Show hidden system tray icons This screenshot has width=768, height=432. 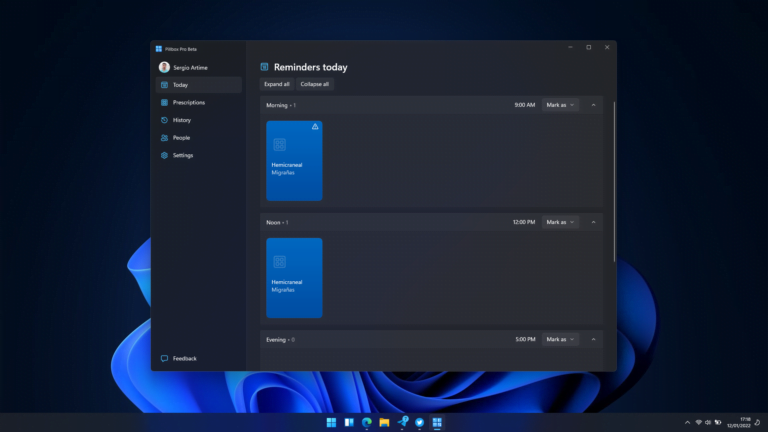click(687, 422)
